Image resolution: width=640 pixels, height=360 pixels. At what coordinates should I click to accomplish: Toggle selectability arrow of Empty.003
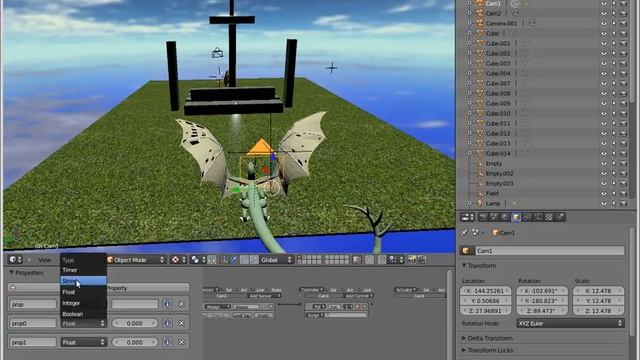click(x=613, y=183)
